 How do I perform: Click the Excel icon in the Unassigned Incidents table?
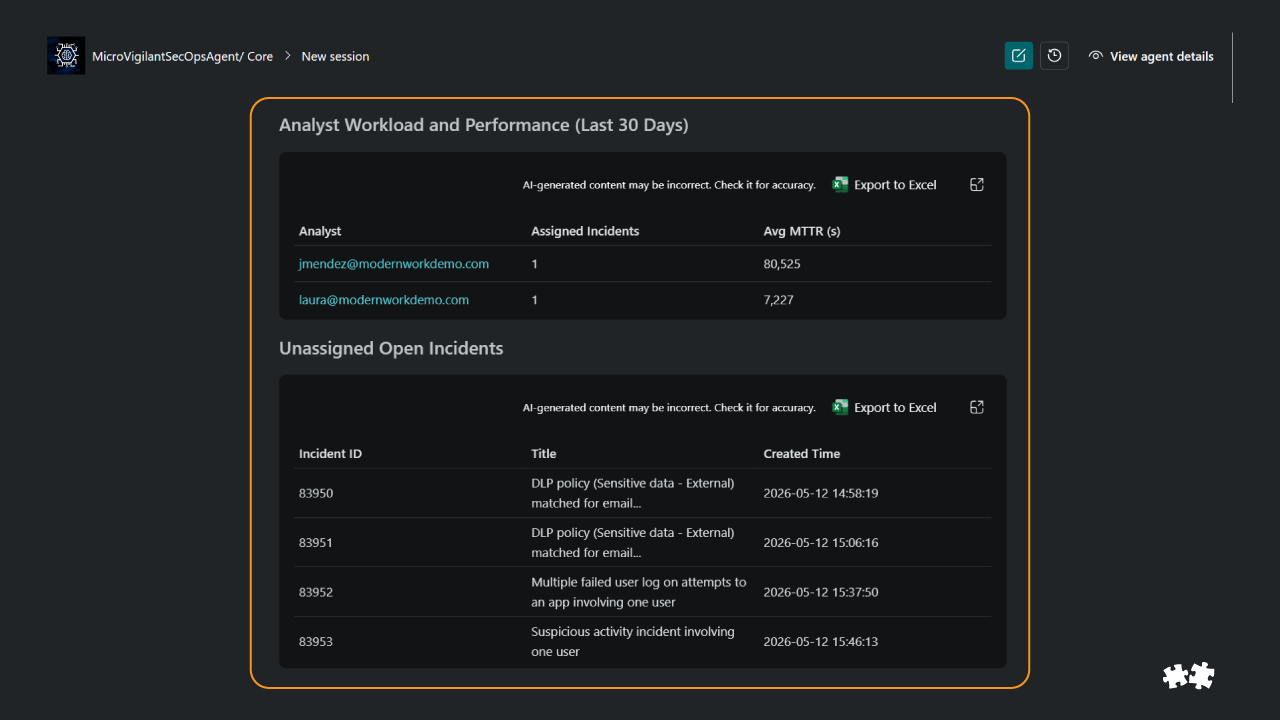click(840, 407)
